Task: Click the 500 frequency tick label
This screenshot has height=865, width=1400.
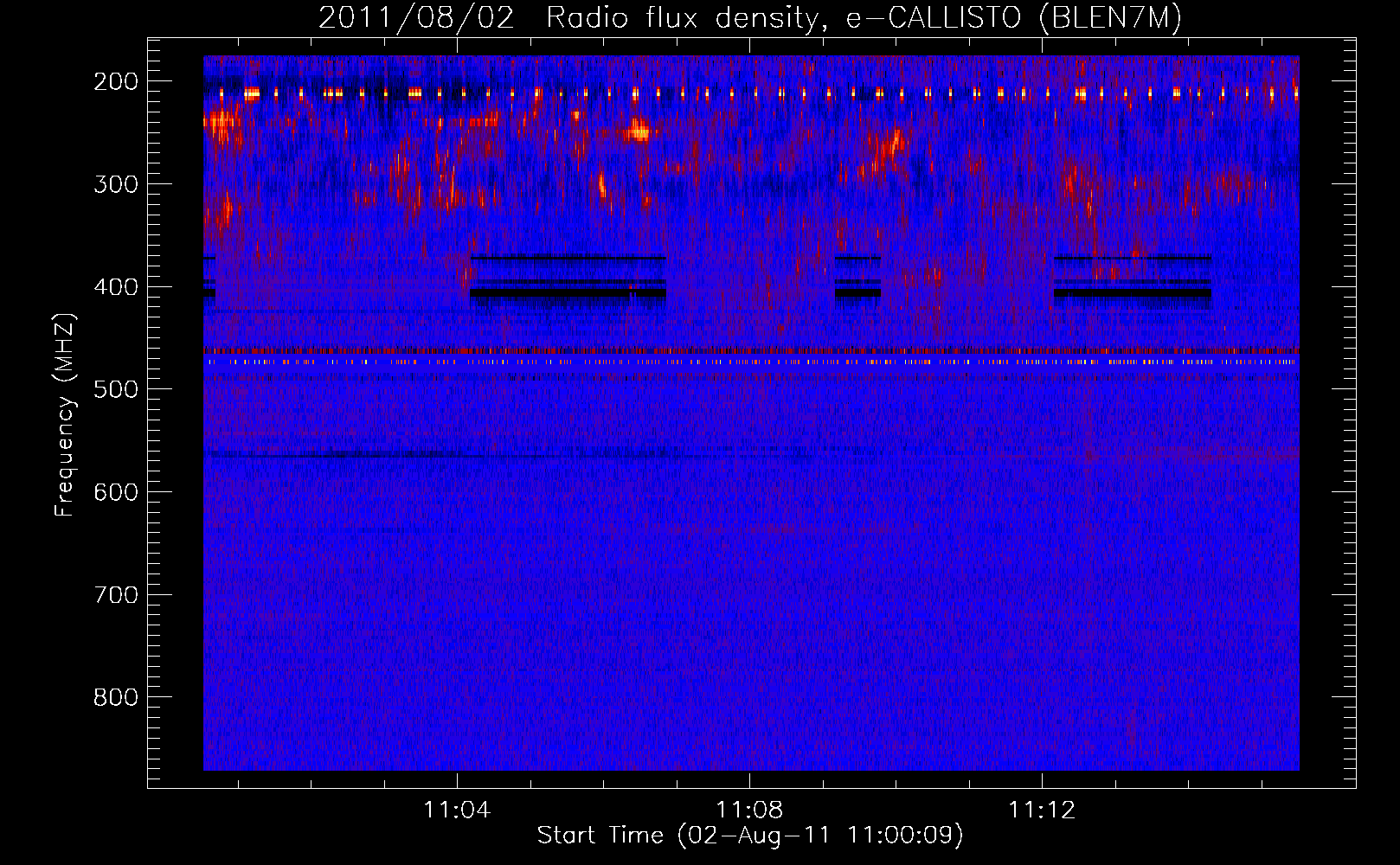Action: point(115,389)
